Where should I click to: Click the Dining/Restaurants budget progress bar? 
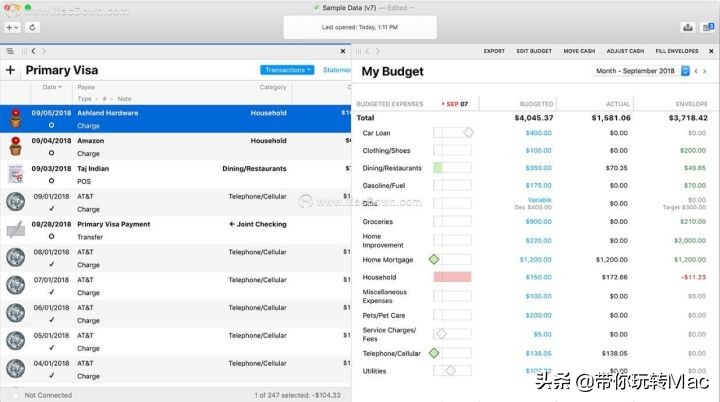(452, 168)
